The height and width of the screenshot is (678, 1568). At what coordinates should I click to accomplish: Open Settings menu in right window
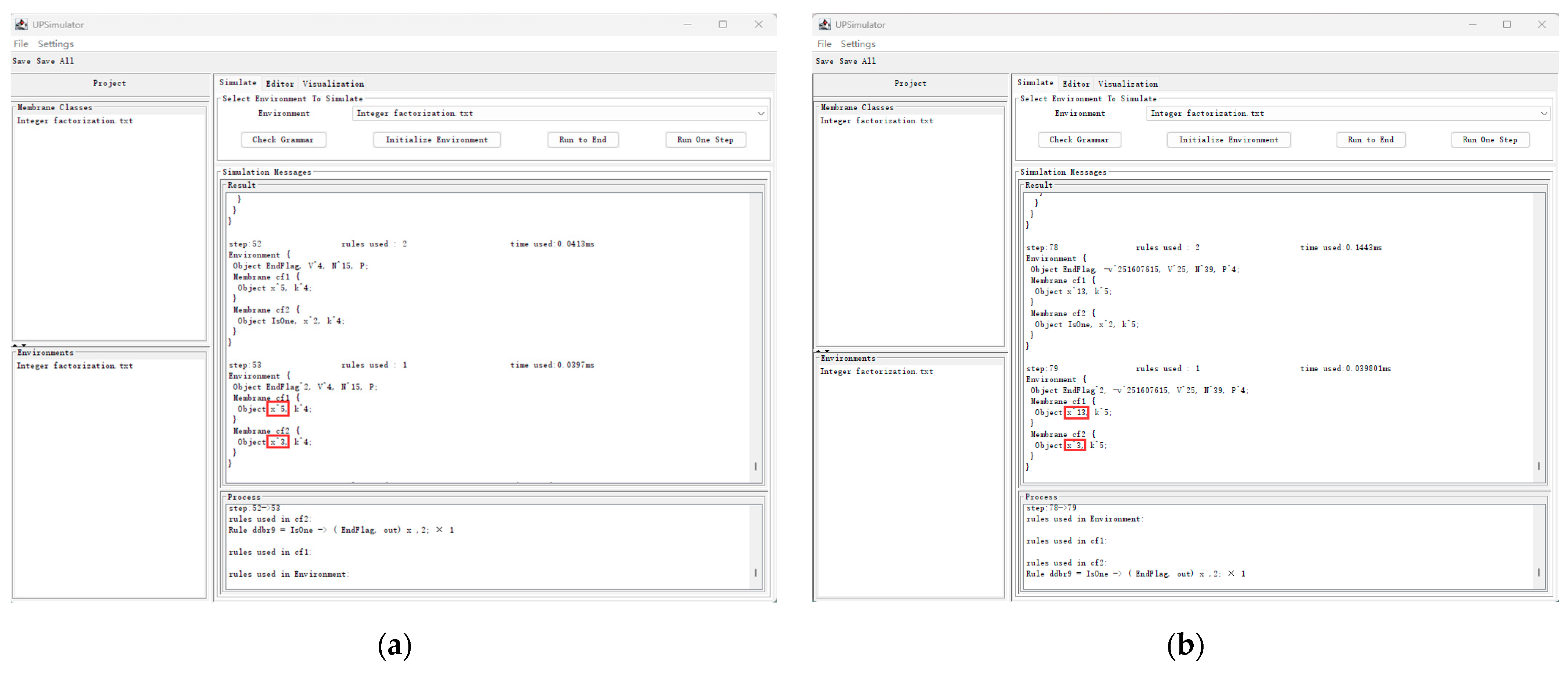(858, 44)
